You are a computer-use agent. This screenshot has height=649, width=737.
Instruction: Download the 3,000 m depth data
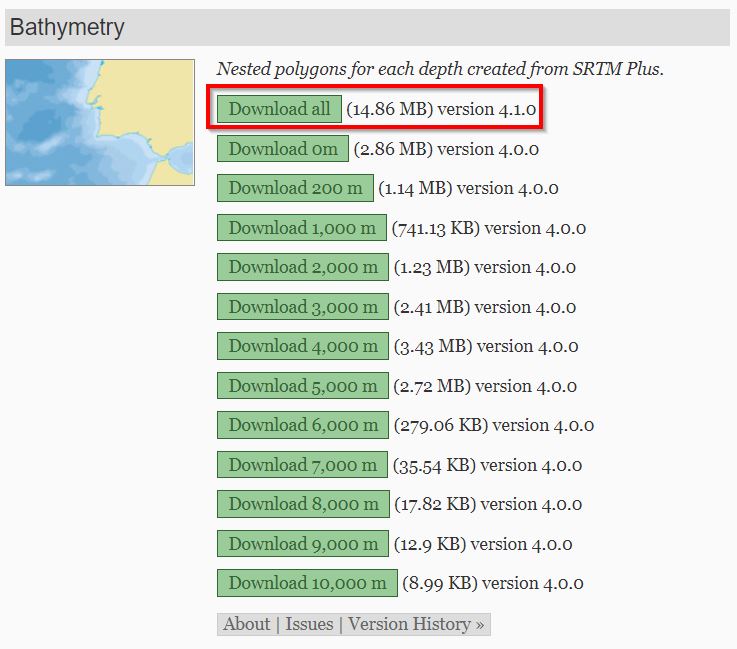click(303, 307)
